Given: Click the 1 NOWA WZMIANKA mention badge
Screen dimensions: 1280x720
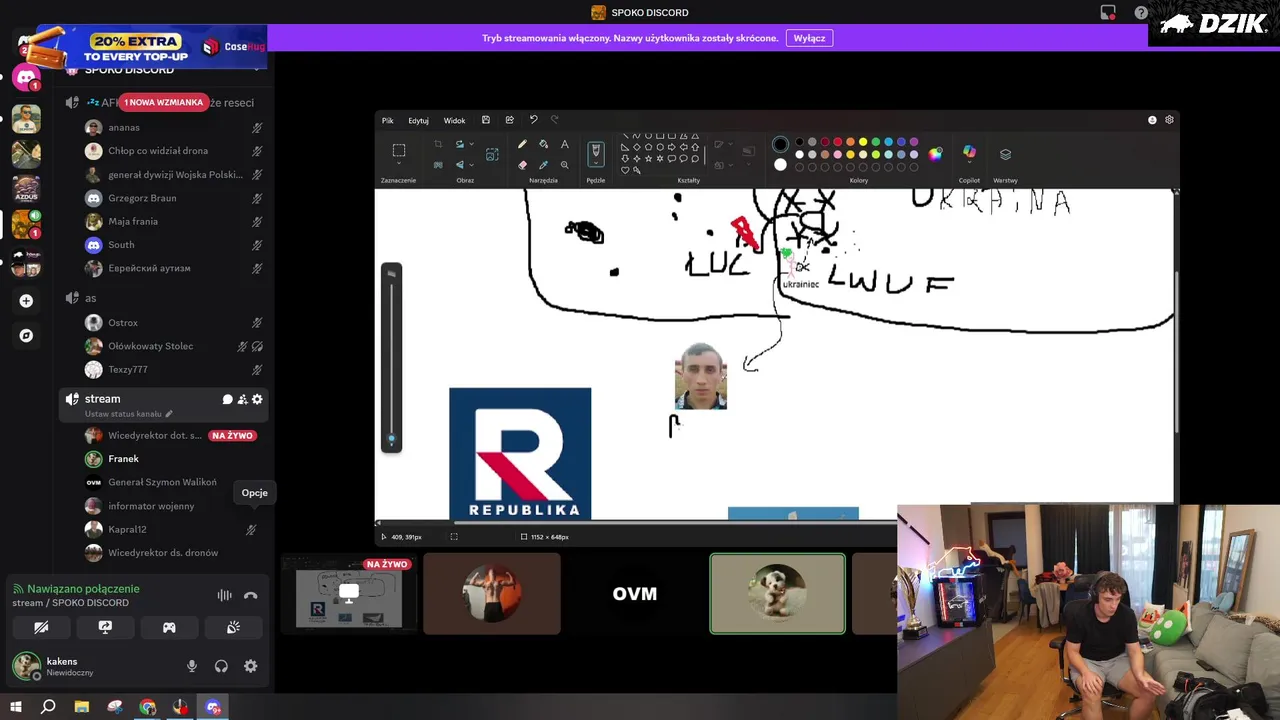Looking at the screenshot, I should click(x=163, y=102).
